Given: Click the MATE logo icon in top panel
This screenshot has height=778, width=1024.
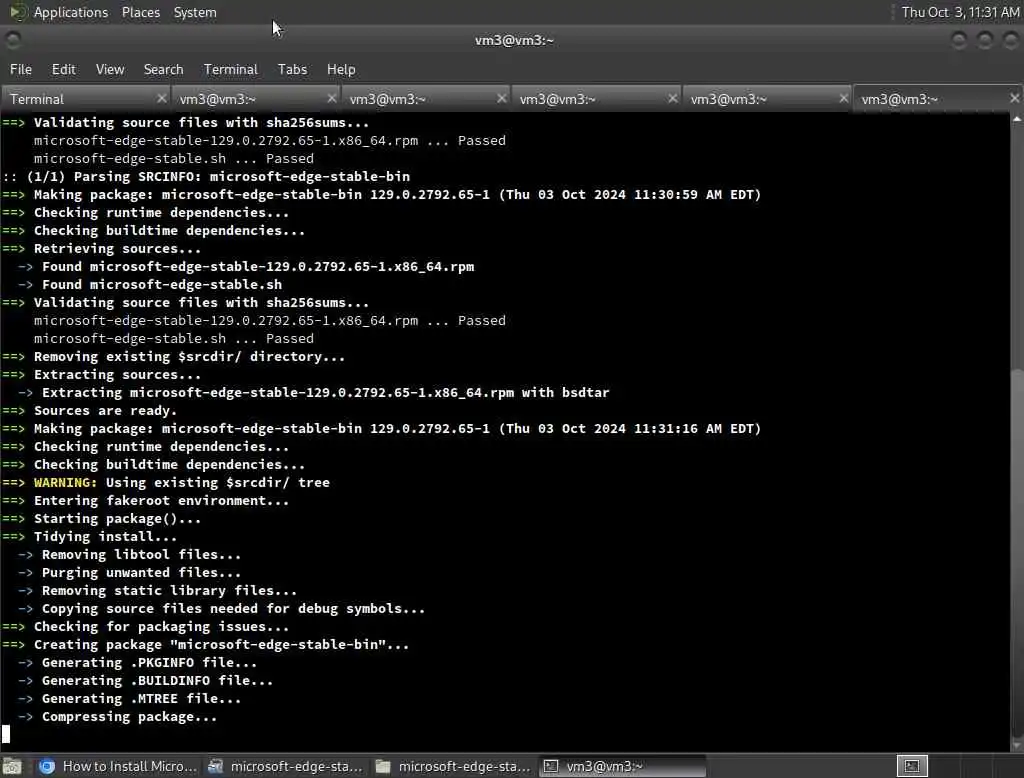Looking at the screenshot, I should tap(18, 12).
